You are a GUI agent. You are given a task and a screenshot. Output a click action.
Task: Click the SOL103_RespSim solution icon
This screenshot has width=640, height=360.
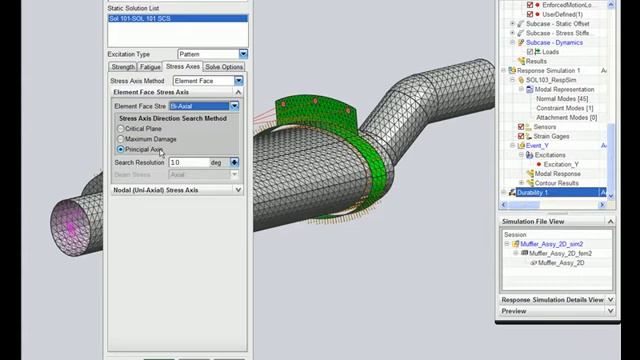pos(521,80)
